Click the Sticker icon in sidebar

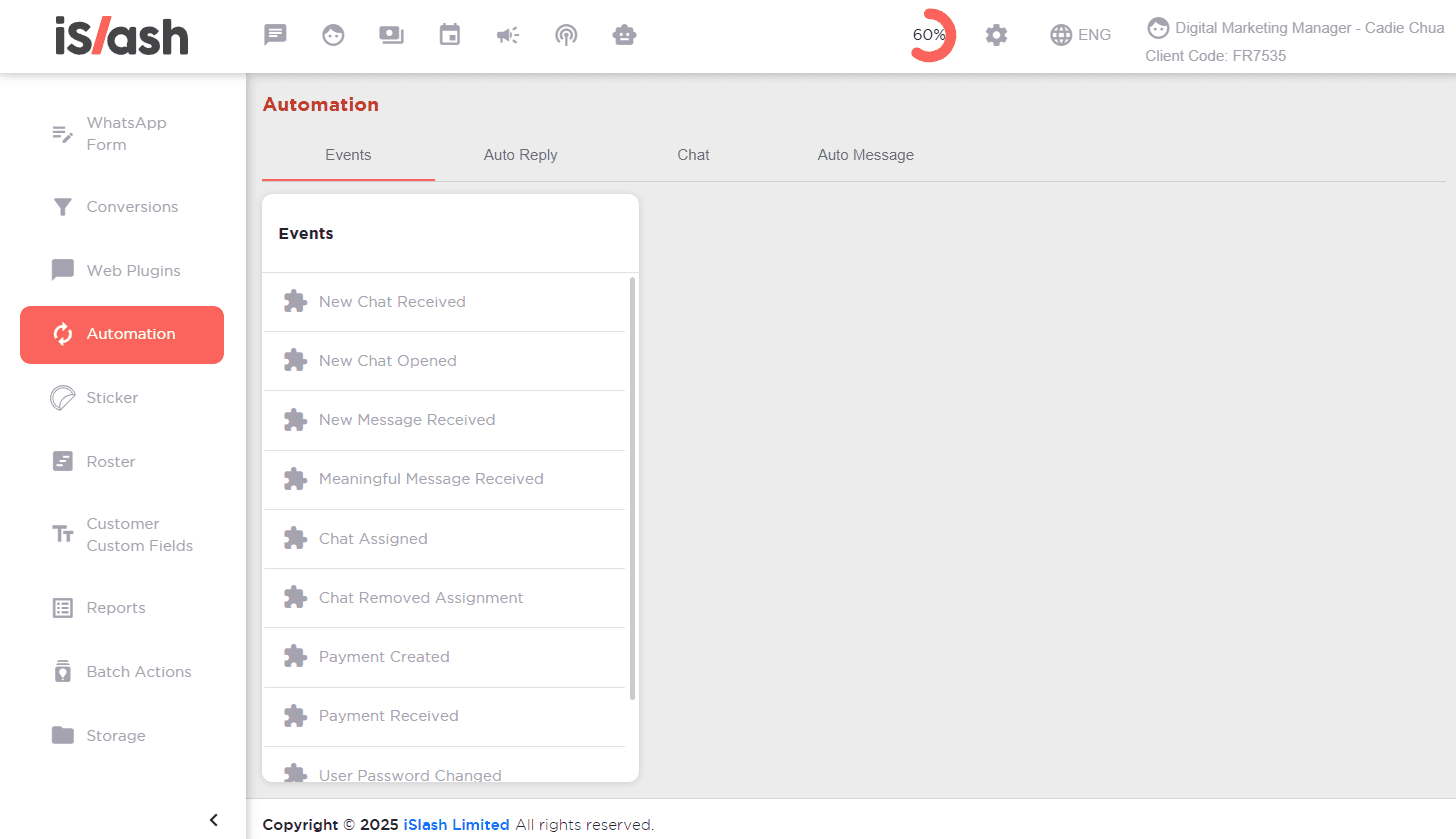click(63, 398)
